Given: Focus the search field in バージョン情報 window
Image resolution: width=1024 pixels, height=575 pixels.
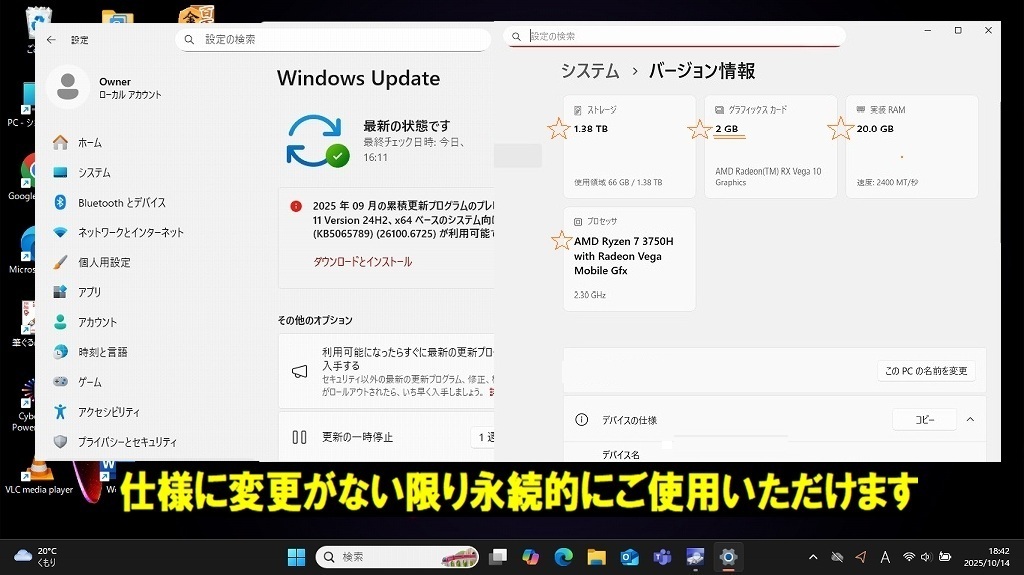Looking at the screenshot, I should pyautogui.click(x=674, y=37).
